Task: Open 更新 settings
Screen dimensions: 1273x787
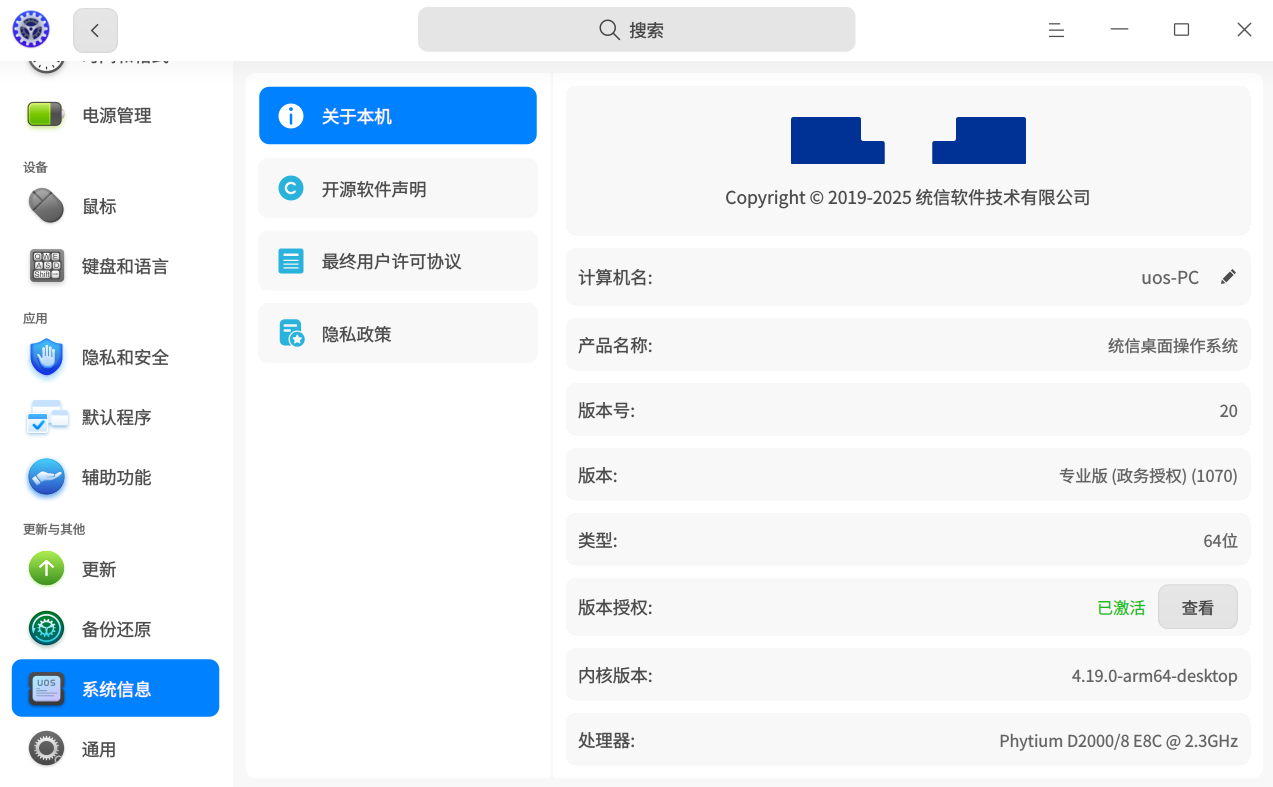Action: coord(115,569)
